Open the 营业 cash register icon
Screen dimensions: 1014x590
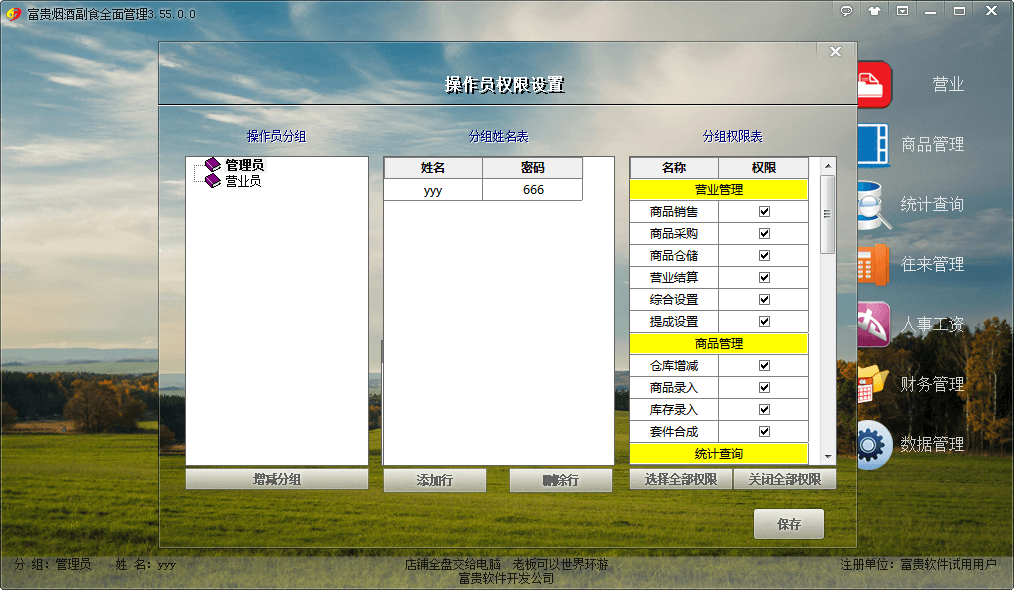tap(873, 84)
